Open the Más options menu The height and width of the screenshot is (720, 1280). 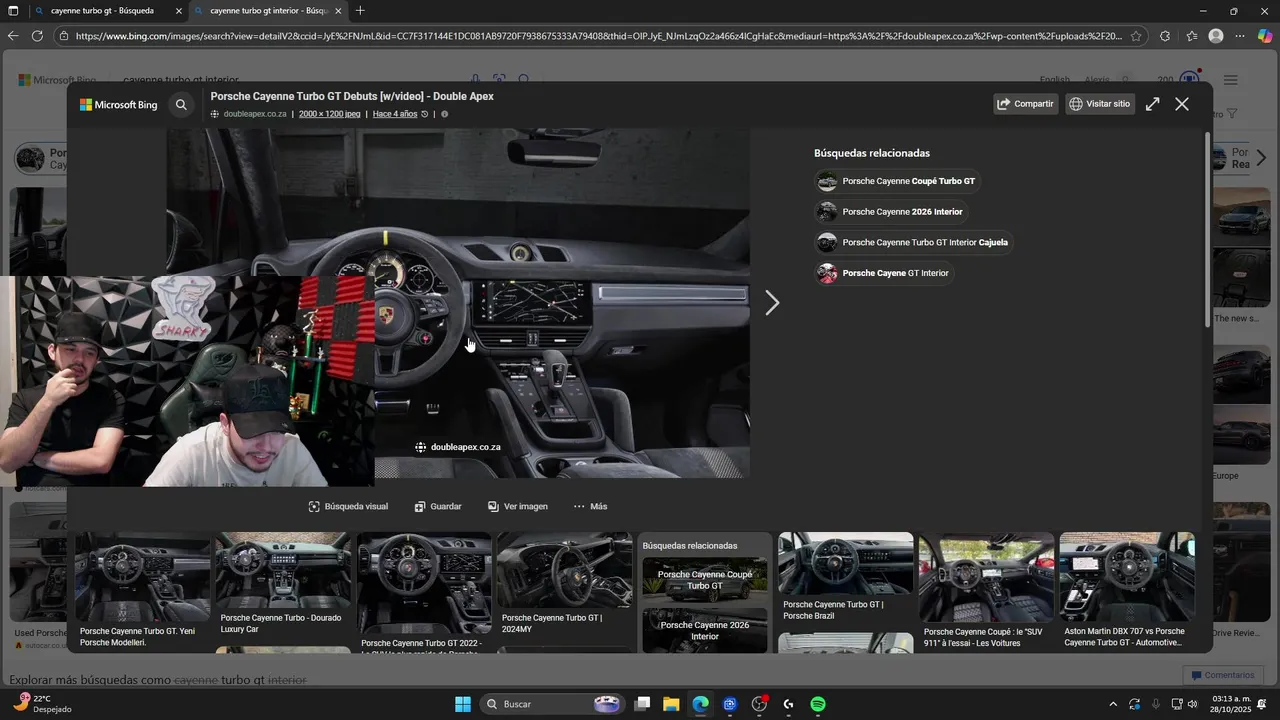point(590,507)
